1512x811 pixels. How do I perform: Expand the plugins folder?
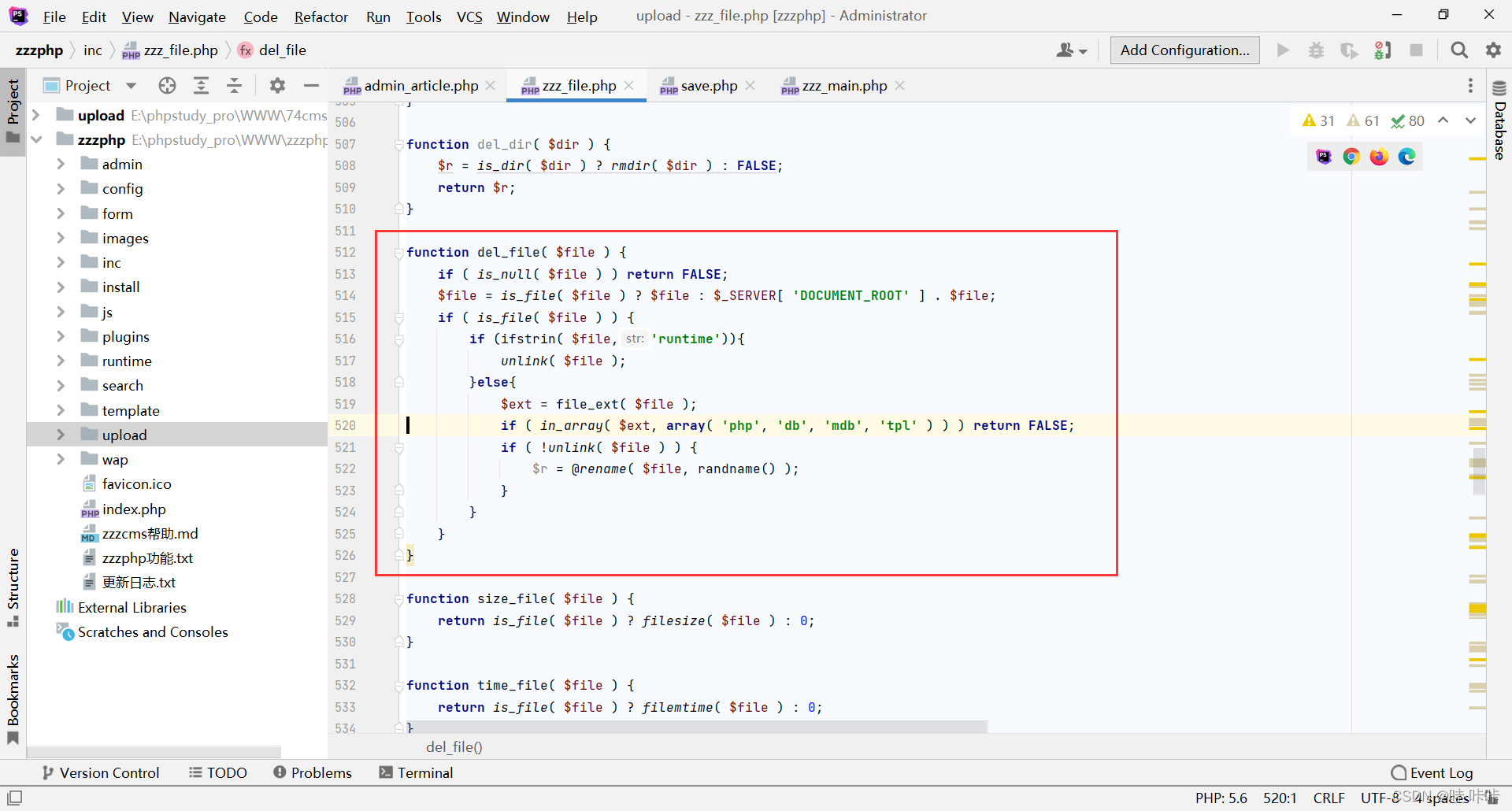(x=61, y=337)
